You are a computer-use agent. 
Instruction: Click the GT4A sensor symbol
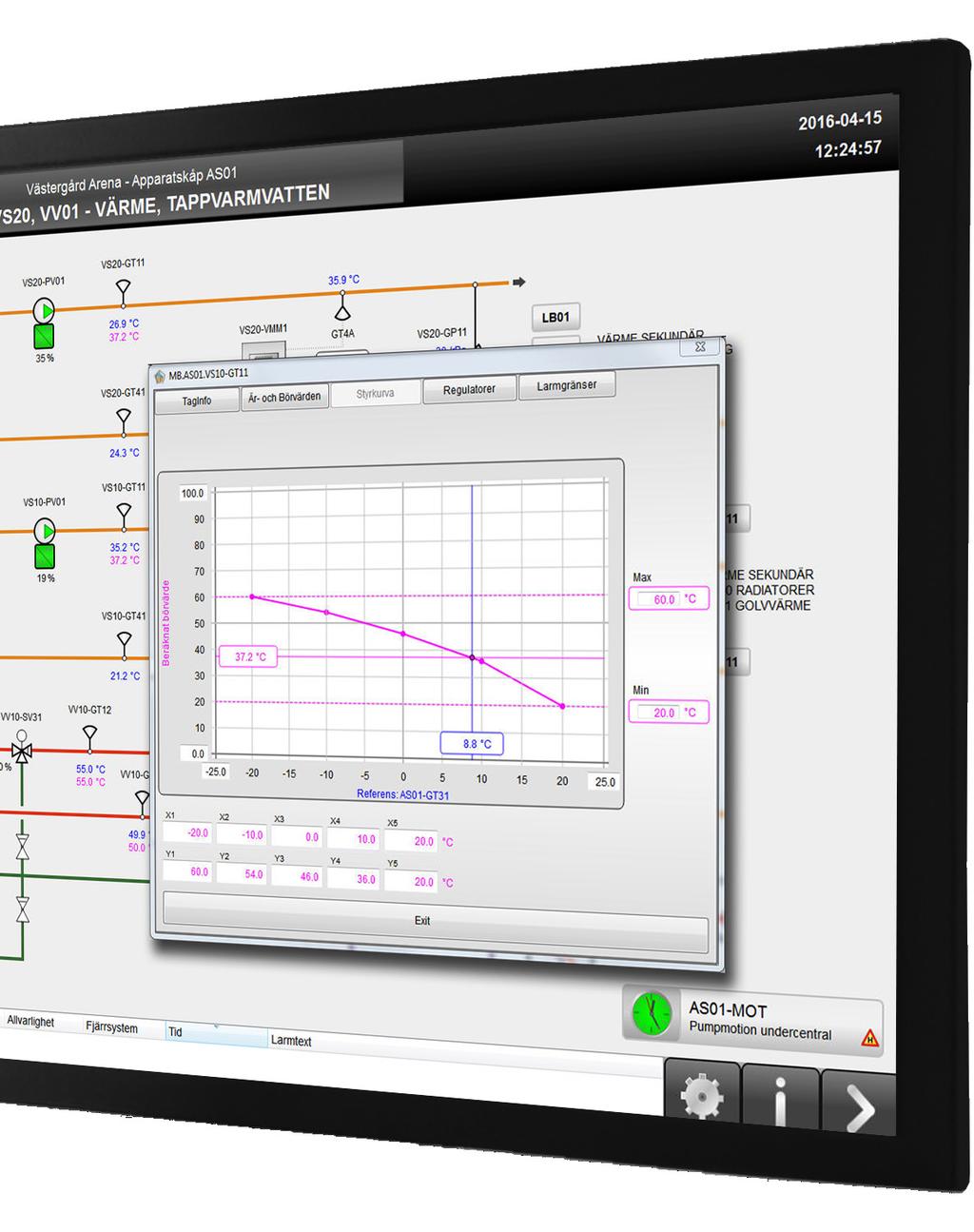[342, 307]
